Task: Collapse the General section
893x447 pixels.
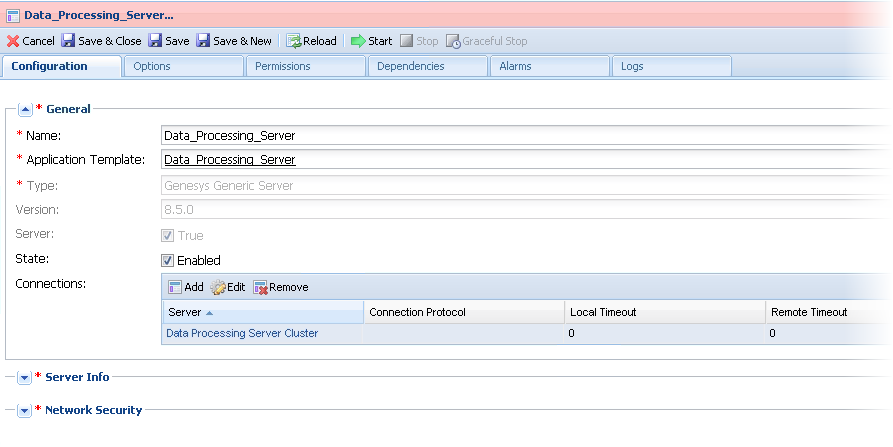Action: pyautogui.click(x=25, y=109)
